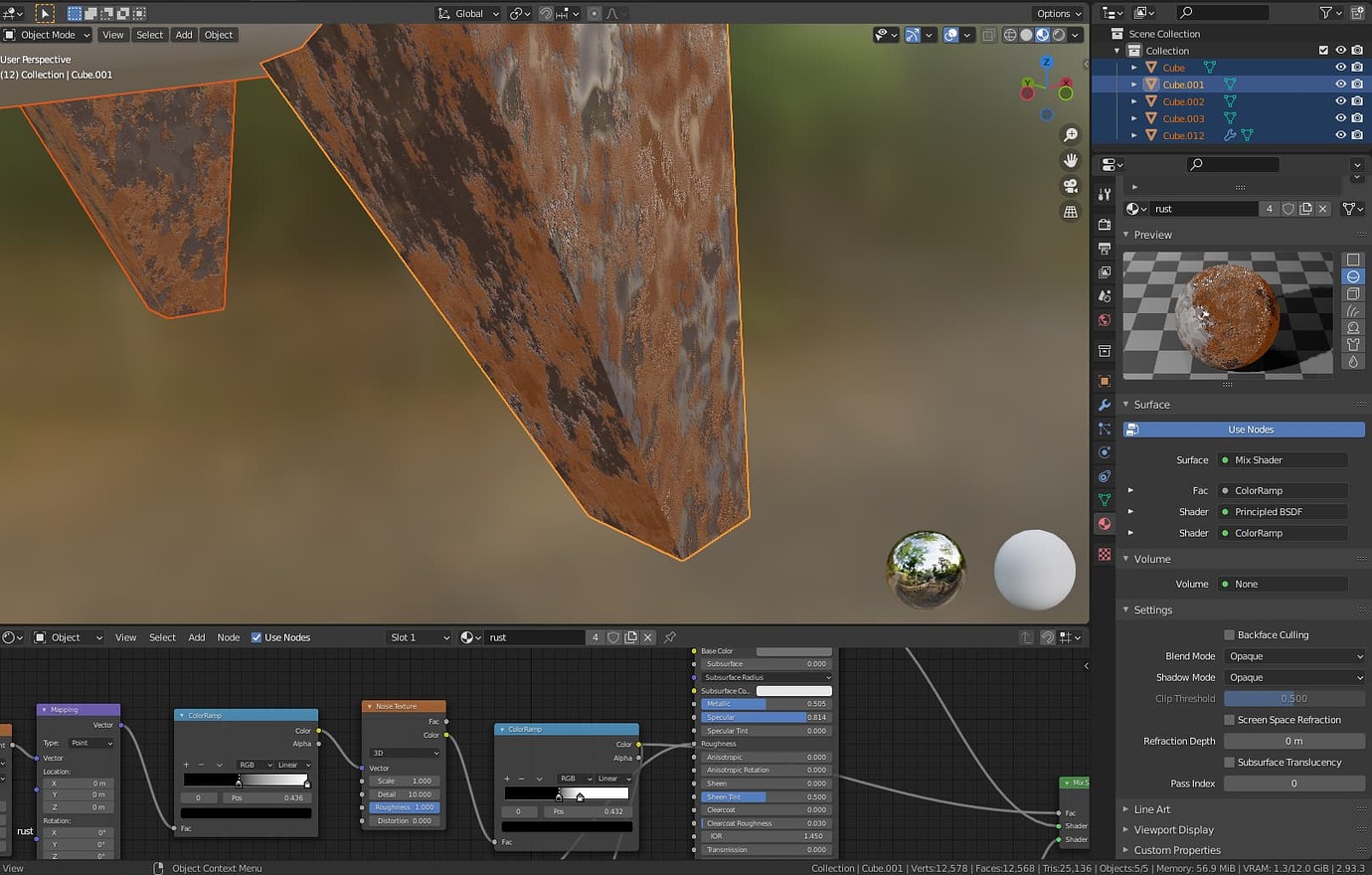Click the new collection icon in outliner
This screenshot has width=1372, height=875.
[1357, 13]
